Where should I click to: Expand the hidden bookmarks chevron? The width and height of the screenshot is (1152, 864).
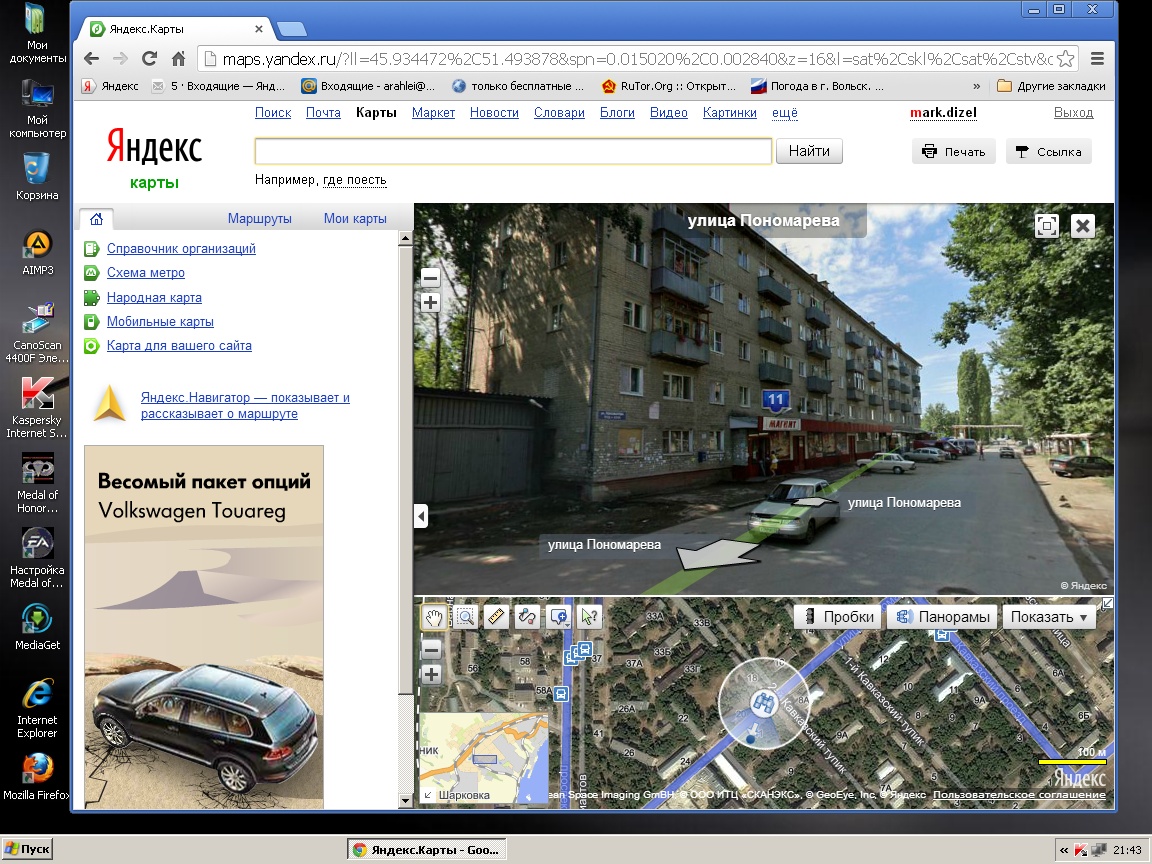(x=976, y=86)
